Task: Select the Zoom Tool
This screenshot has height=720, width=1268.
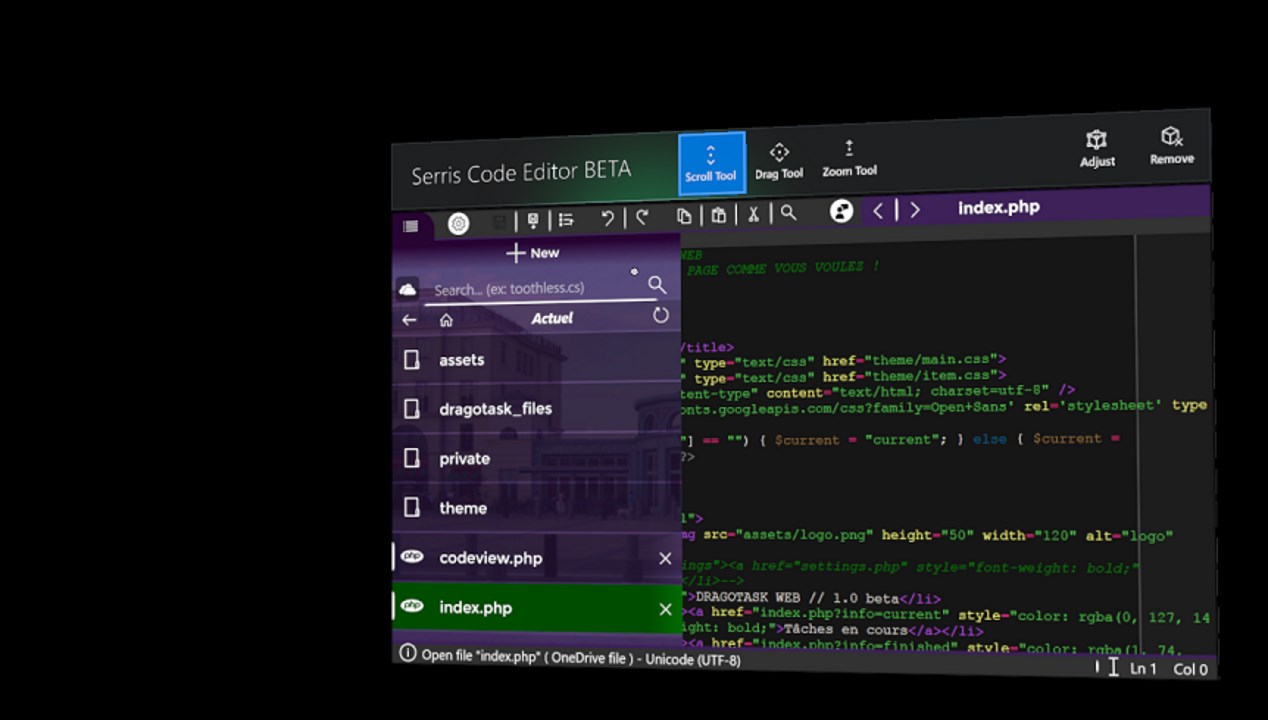Action: [849, 159]
